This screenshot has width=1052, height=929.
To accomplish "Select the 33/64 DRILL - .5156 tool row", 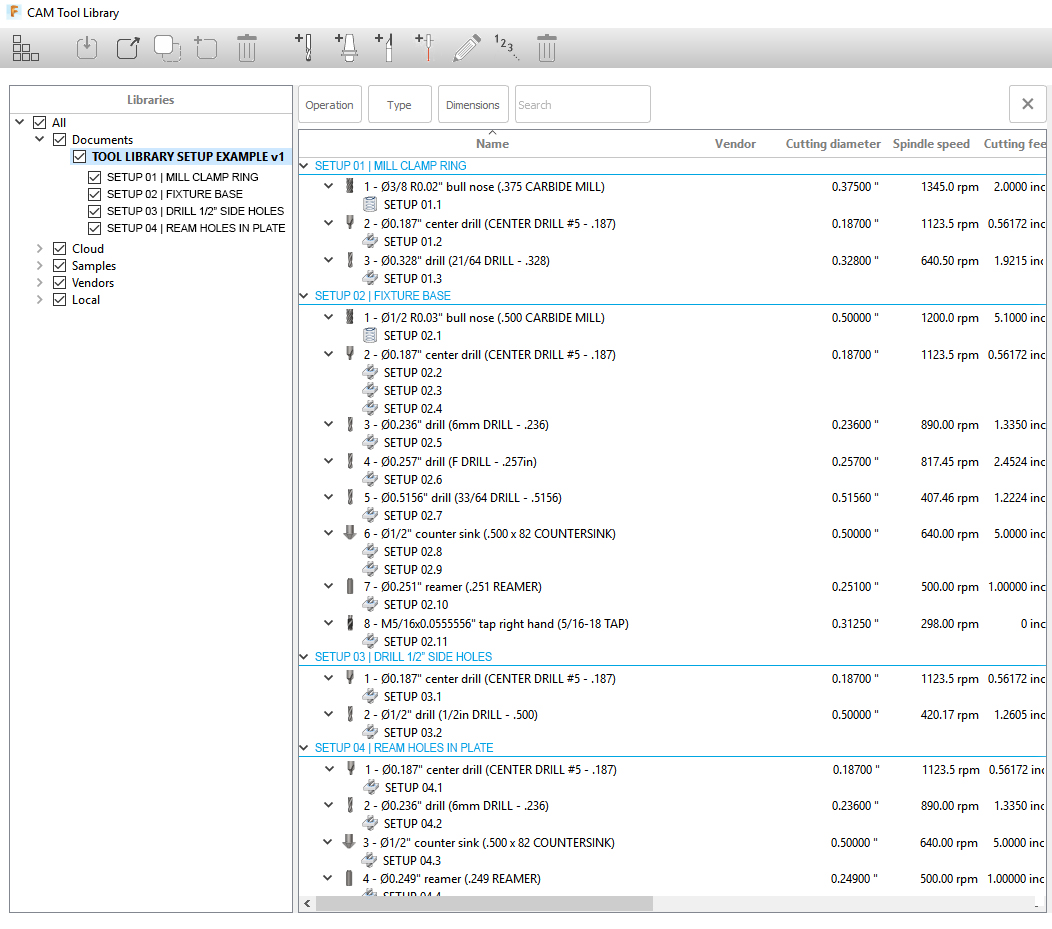I will tap(672, 497).
